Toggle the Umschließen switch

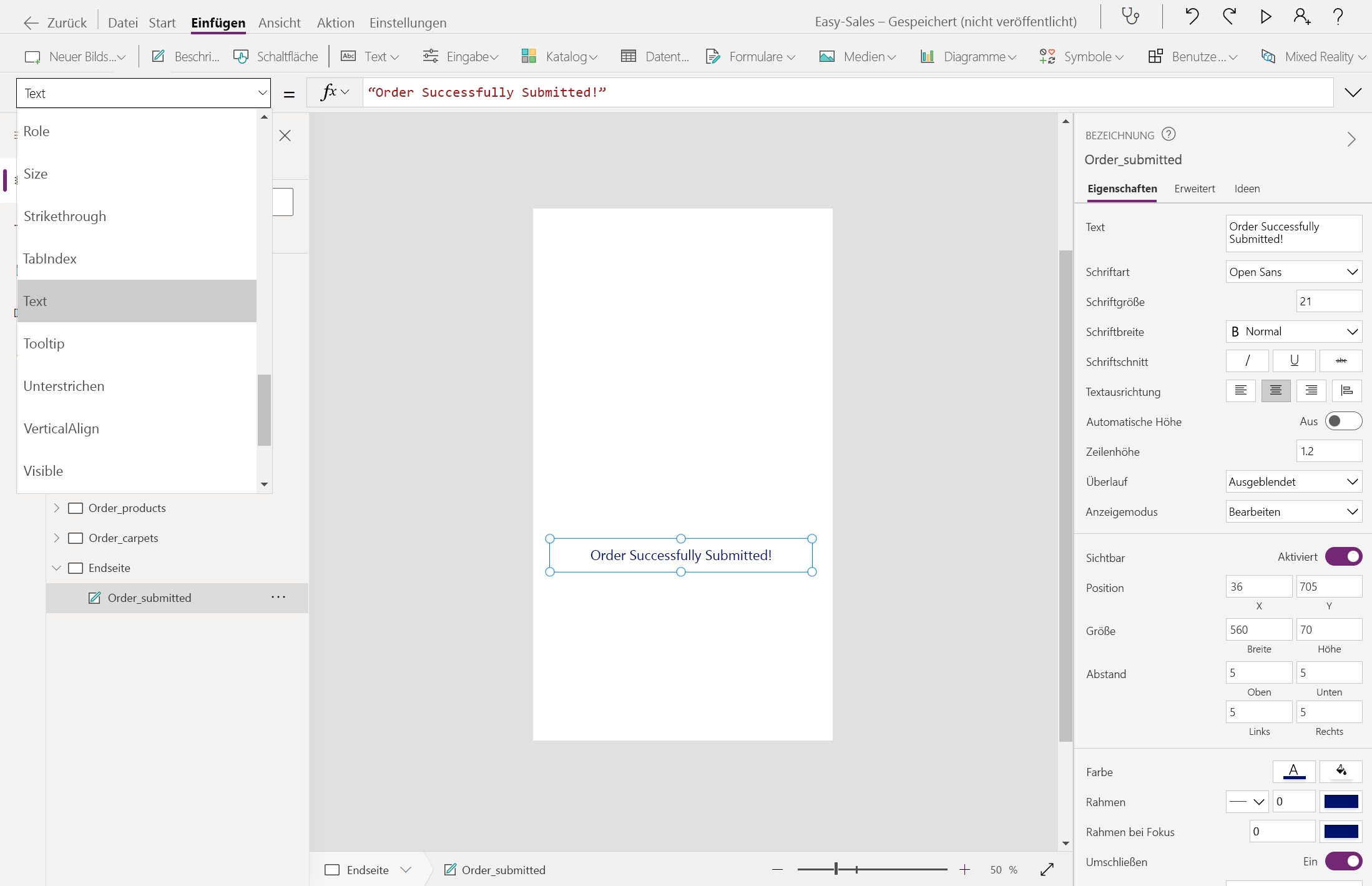pos(1343,862)
